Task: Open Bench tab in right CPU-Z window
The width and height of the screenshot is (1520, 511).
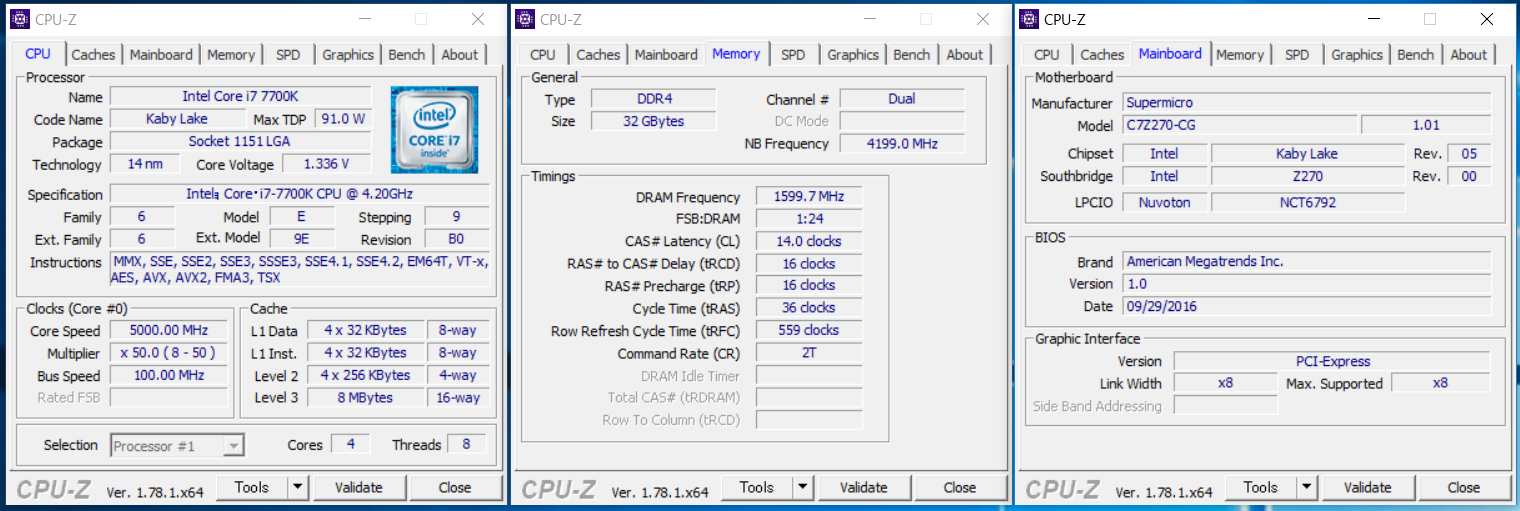Action: pos(1416,55)
